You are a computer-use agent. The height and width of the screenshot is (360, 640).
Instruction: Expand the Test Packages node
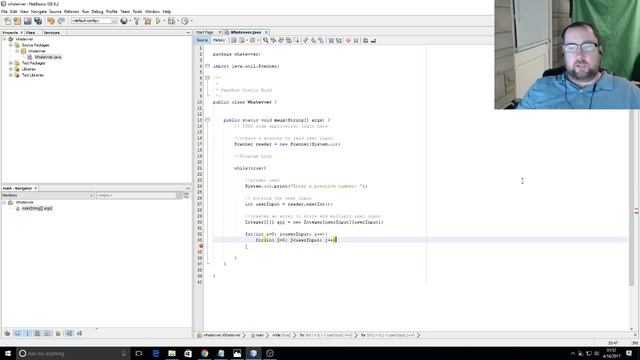point(11,63)
